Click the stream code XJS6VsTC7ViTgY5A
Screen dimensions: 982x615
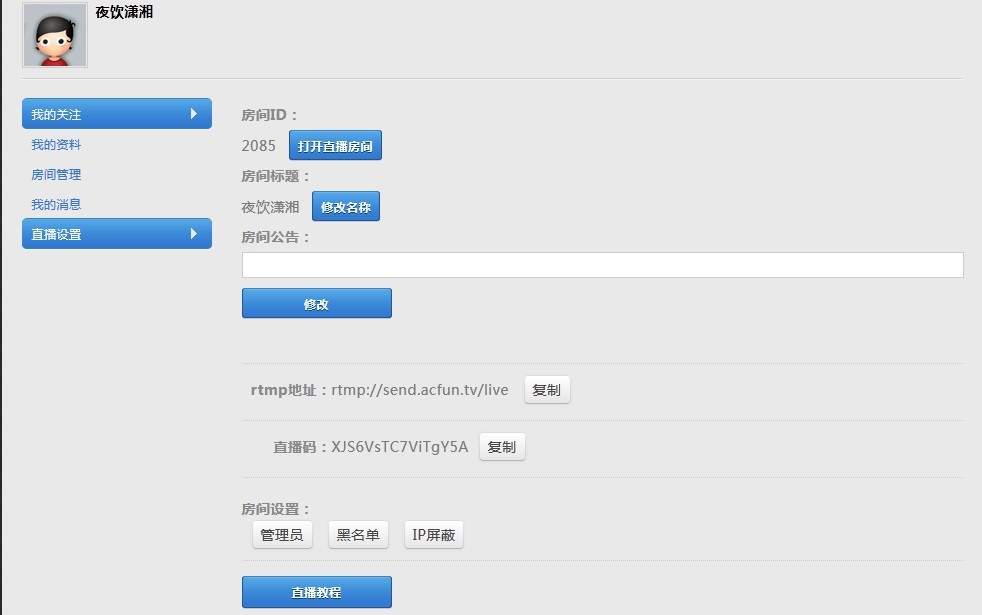click(x=400, y=447)
